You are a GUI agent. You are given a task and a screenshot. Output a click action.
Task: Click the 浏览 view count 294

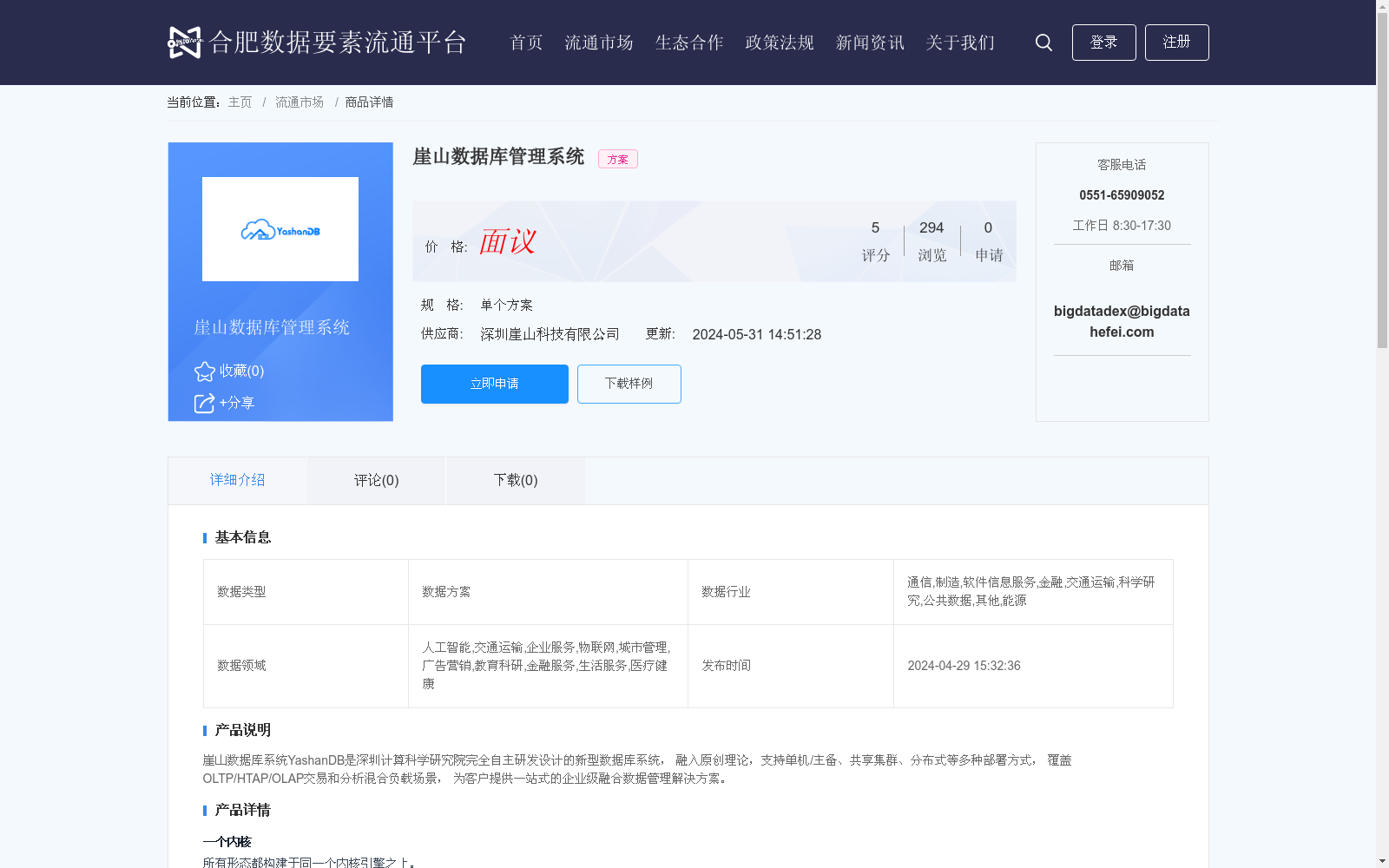pyautogui.click(x=931, y=228)
